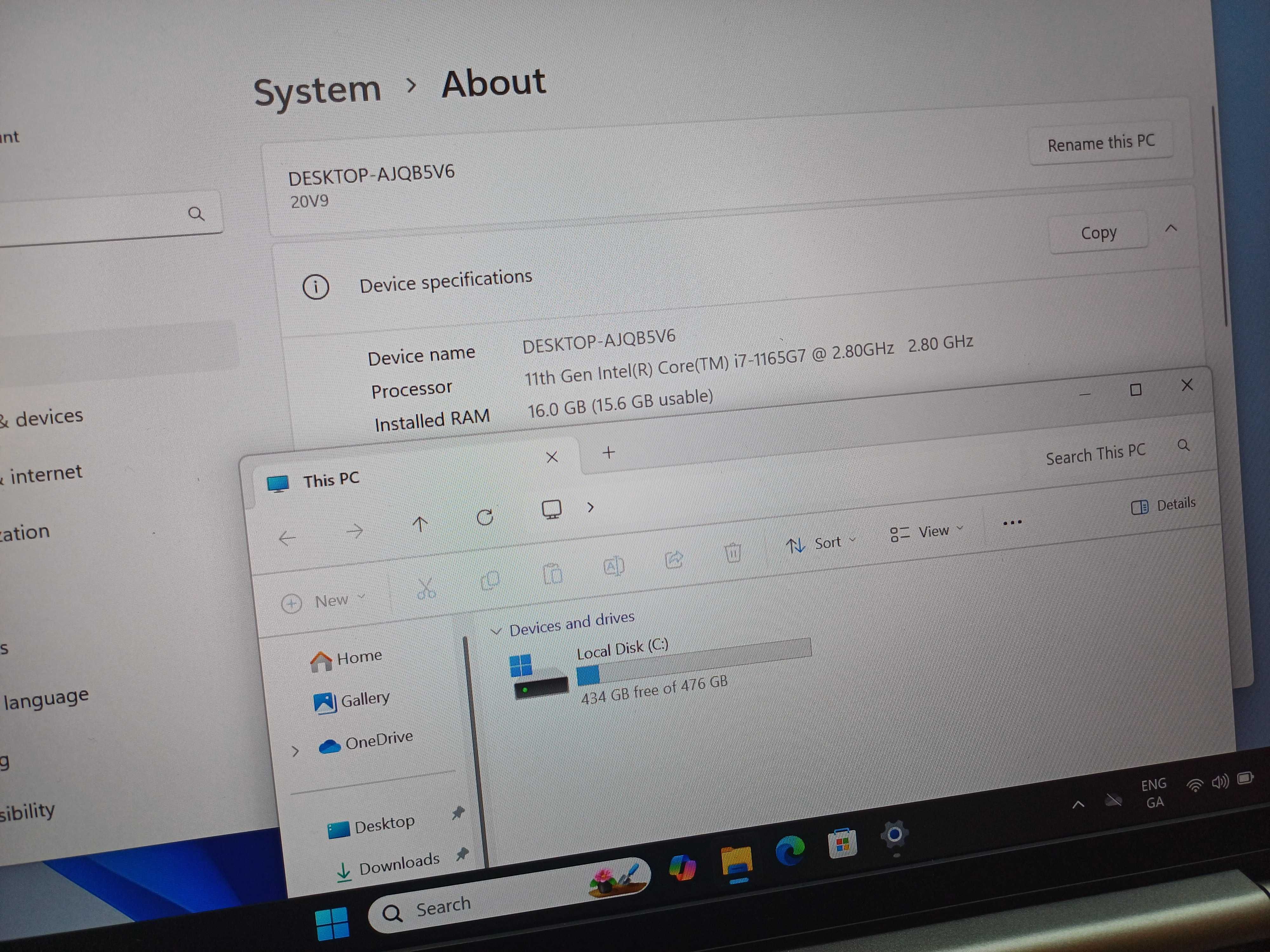Open Gallery in the navigation pane
Image resolution: width=1270 pixels, height=952 pixels.
coord(352,701)
